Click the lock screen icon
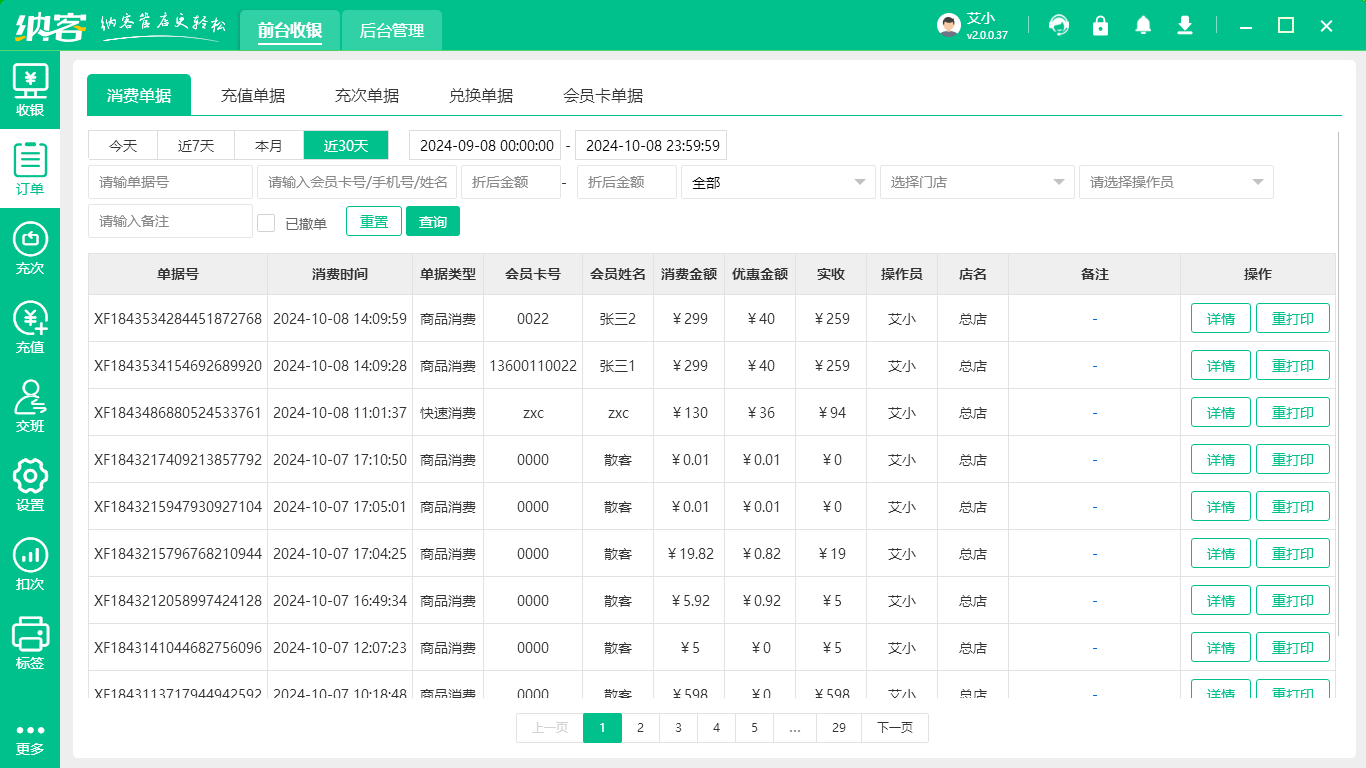The width and height of the screenshot is (1366, 768). [1101, 25]
